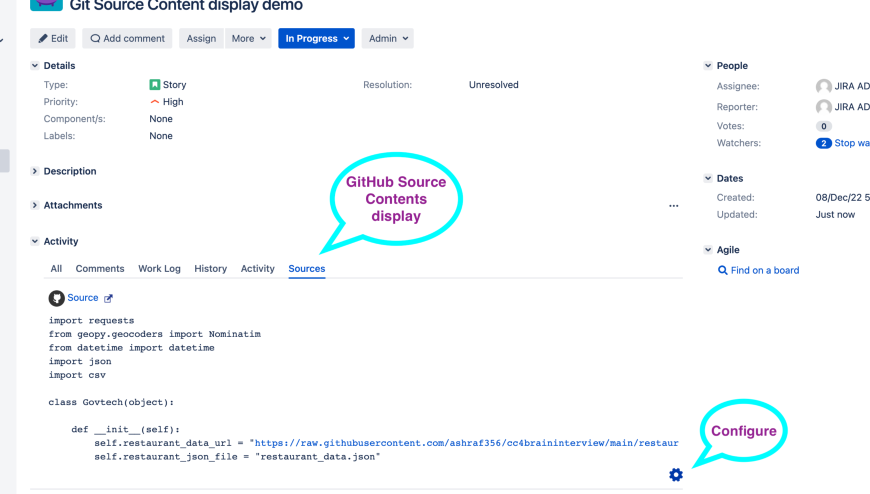Screen dimensions: 870x494
Task: Click Find on a board link
Action: 765,270
